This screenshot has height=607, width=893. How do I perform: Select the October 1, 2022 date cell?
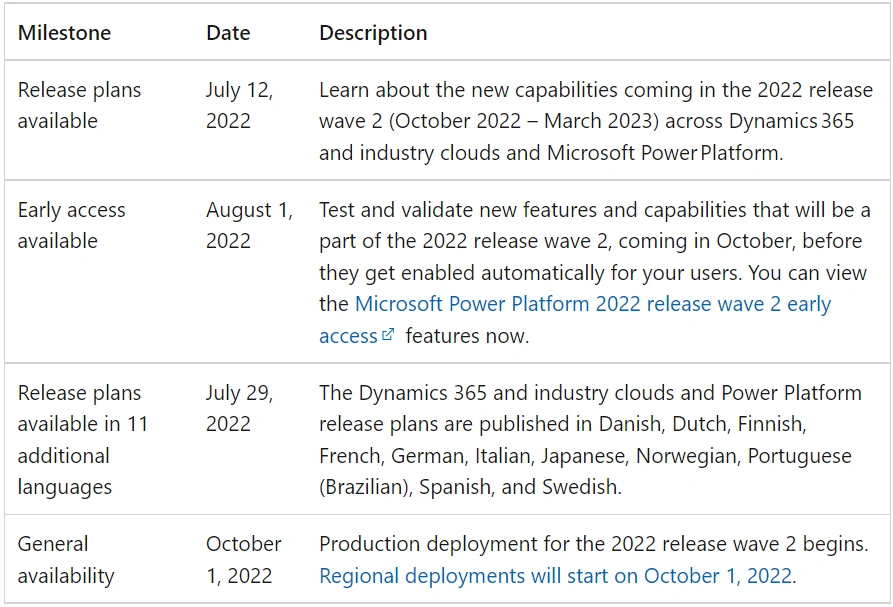[244, 560]
